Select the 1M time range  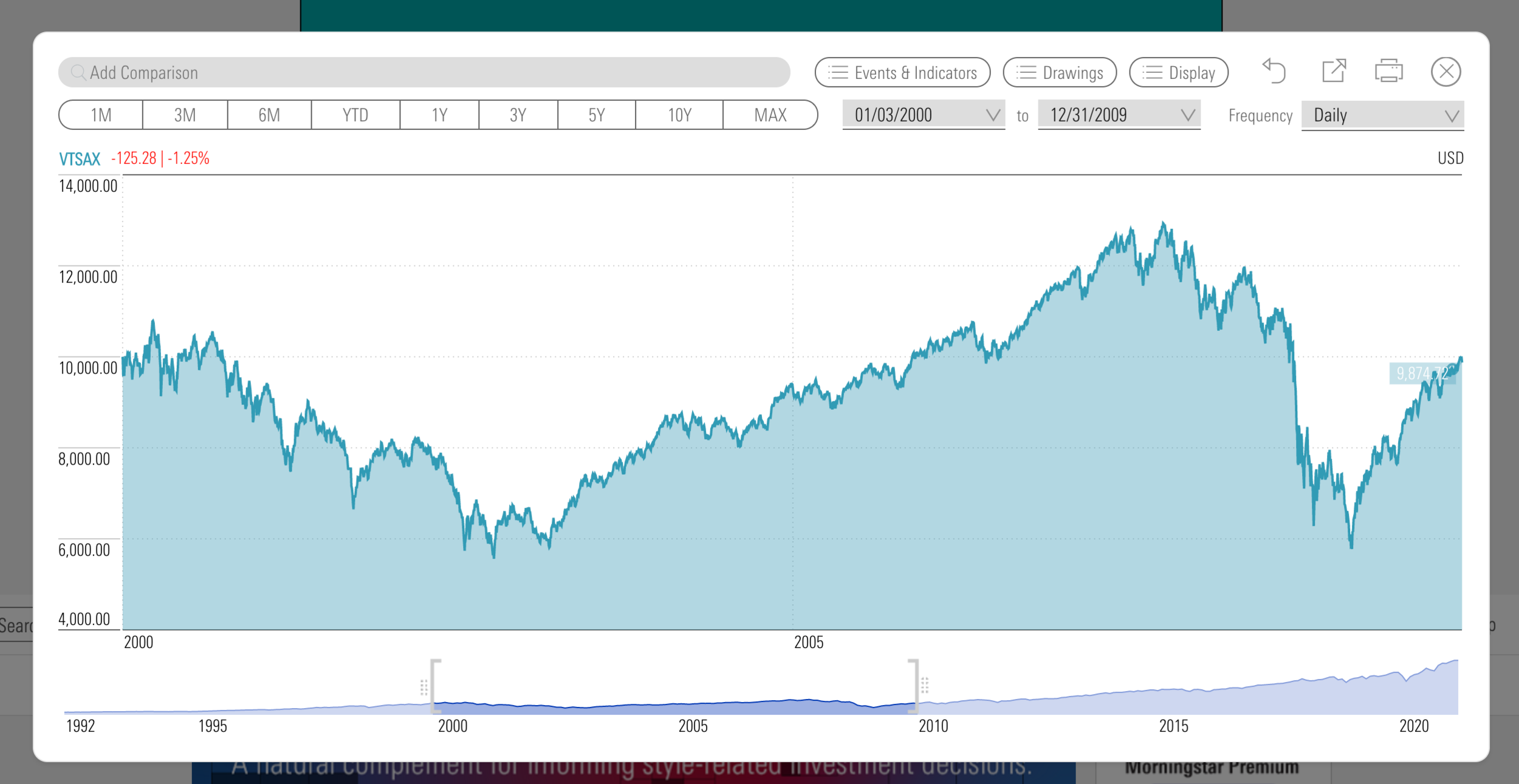tap(101, 115)
